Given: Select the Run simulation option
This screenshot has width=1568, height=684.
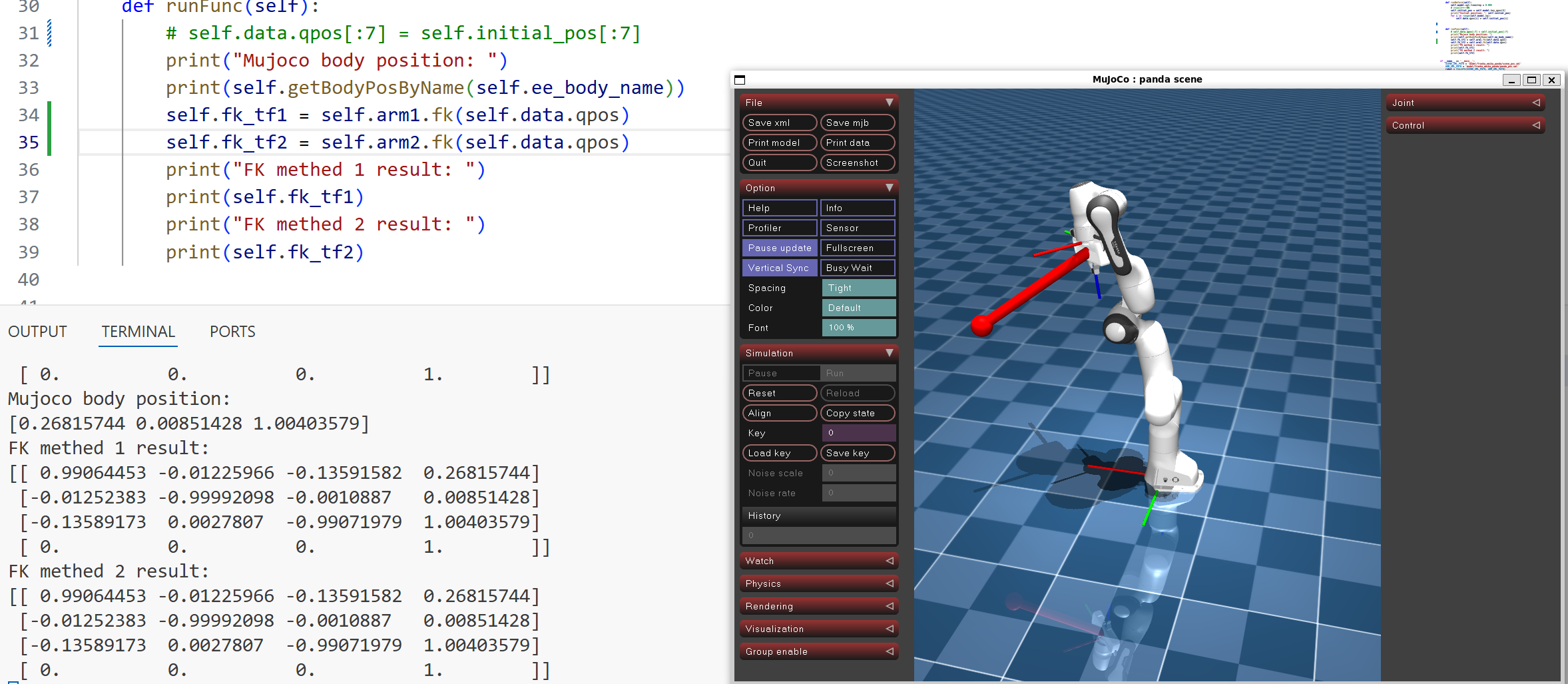Looking at the screenshot, I should 858,373.
